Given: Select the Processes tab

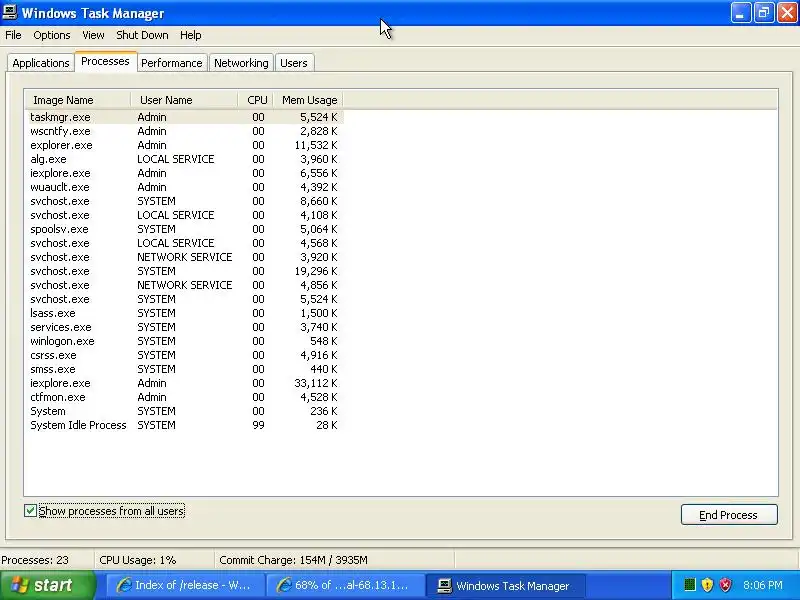Looking at the screenshot, I should coord(106,61).
